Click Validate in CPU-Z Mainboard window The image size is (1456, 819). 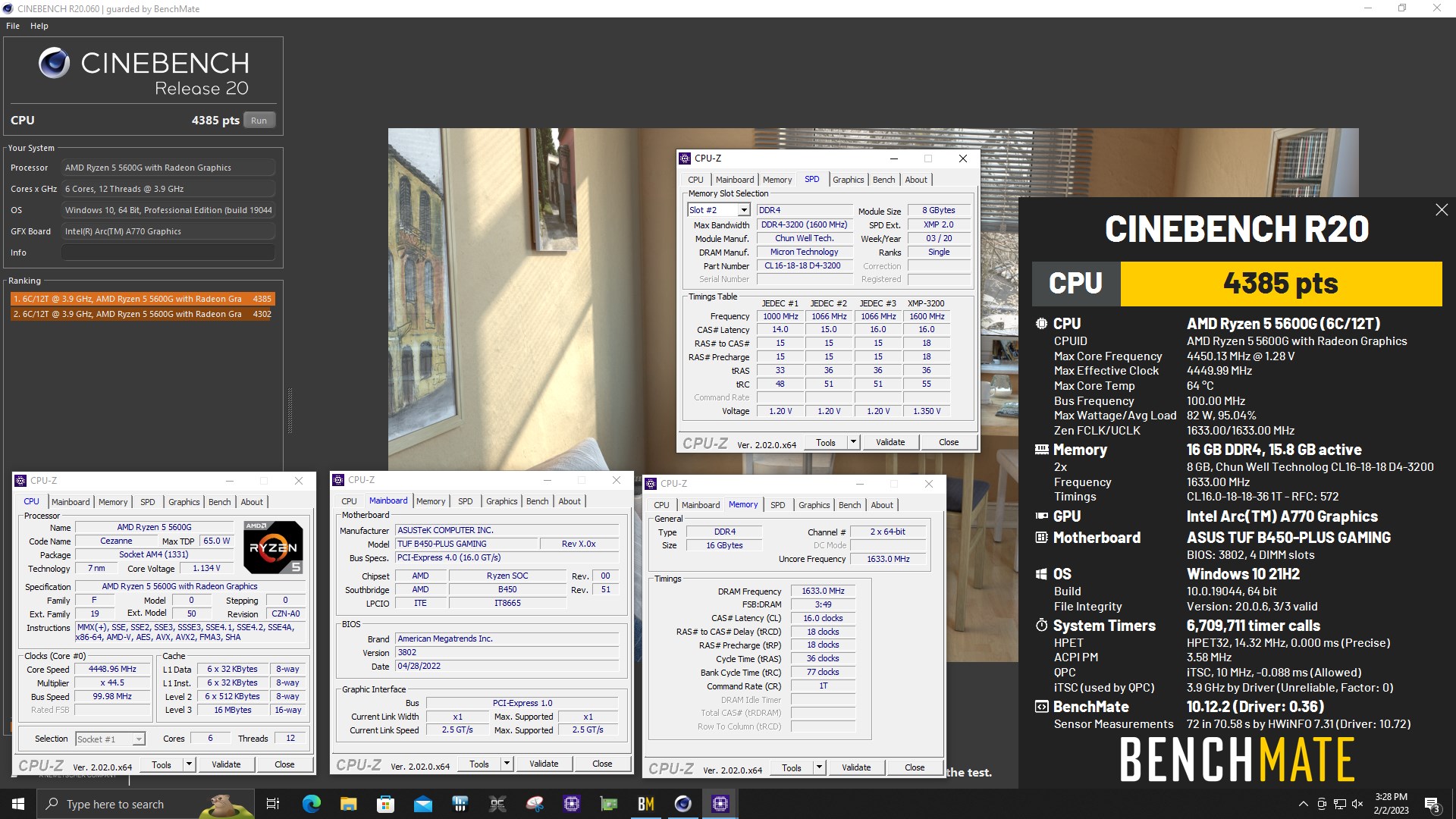point(544,764)
